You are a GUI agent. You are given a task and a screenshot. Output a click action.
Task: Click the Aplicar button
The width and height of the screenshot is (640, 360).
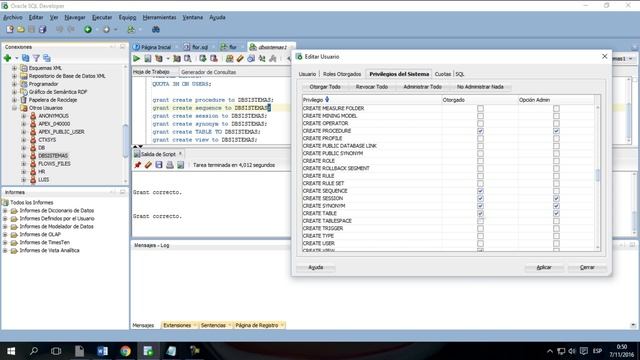[544, 267]
